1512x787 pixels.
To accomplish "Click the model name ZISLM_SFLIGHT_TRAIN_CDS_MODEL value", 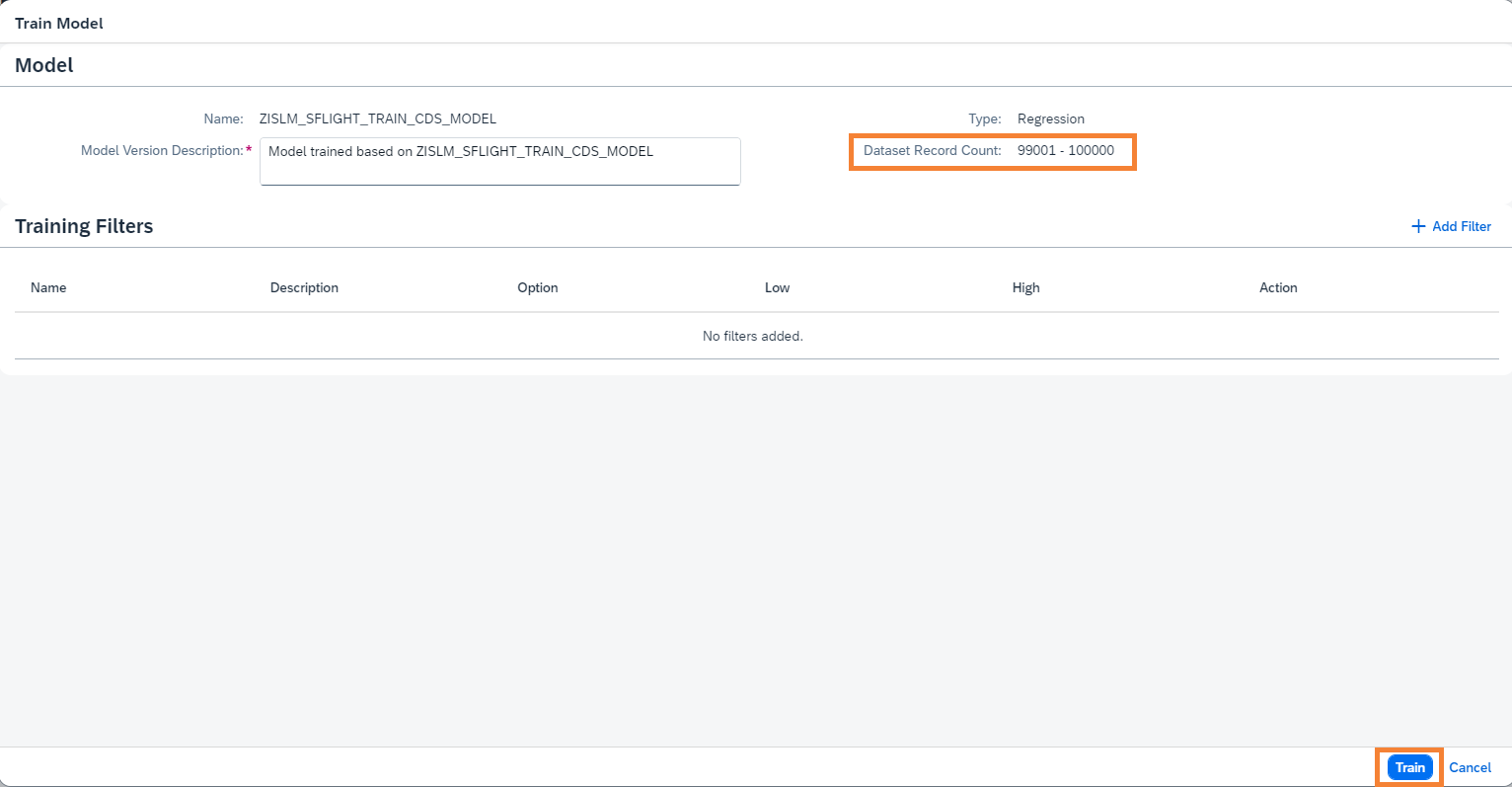I will point(377,118).
